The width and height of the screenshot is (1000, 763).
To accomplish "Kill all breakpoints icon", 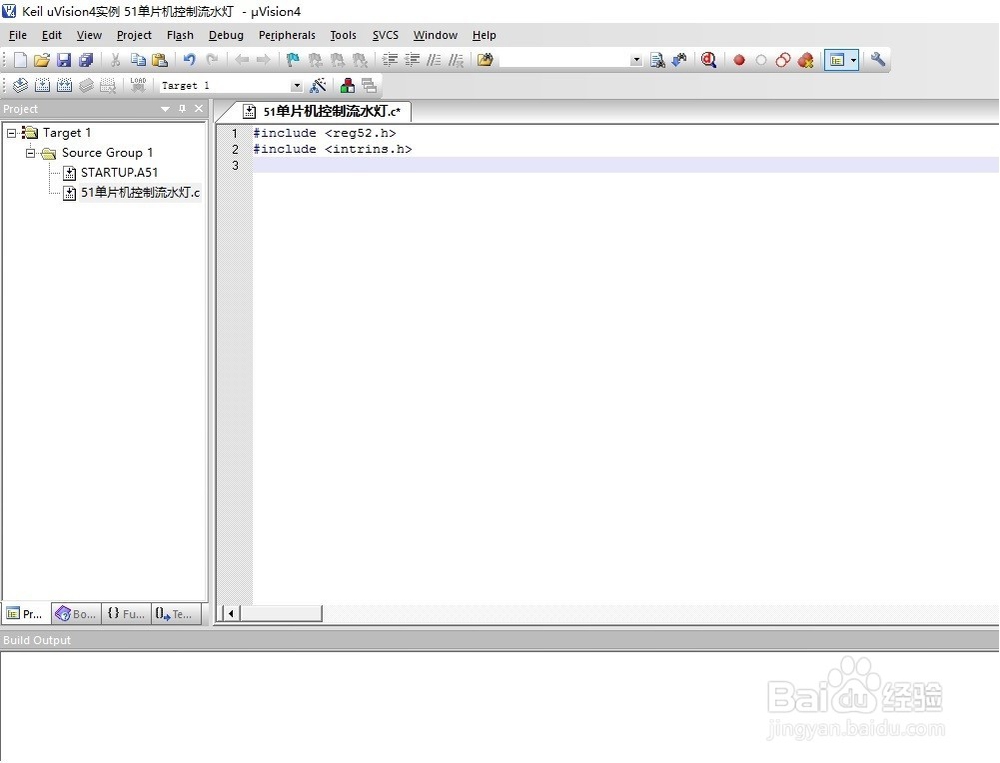I will [805, 60].
